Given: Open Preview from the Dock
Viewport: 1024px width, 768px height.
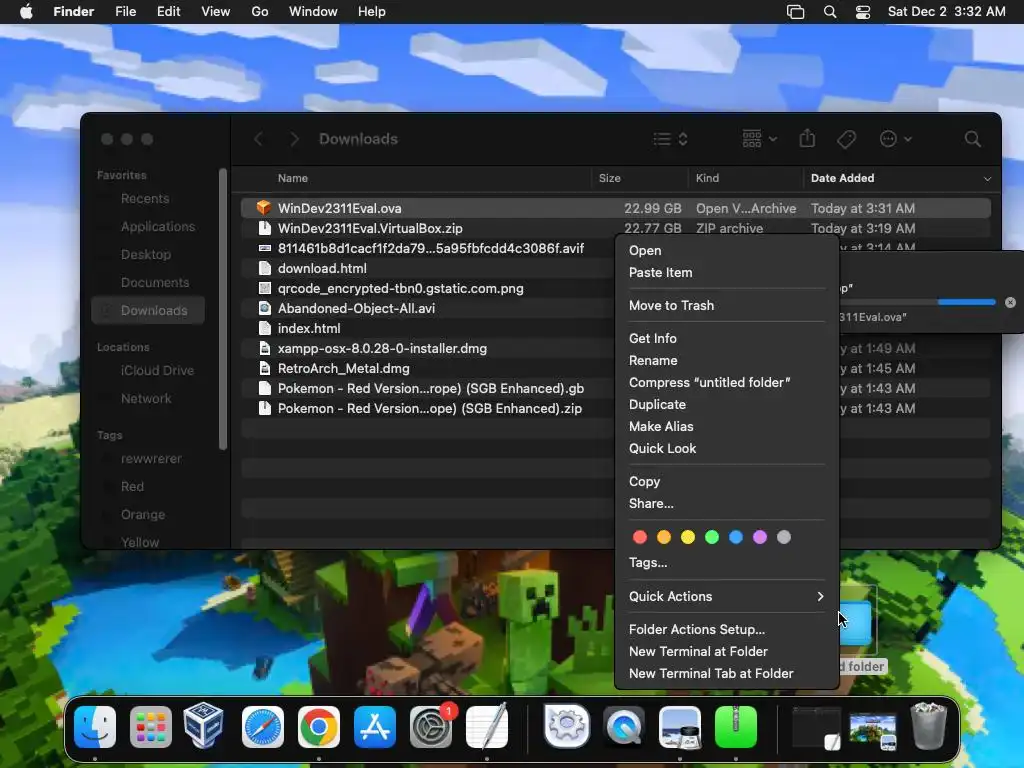Looking at the screenshot, I should 680,727.
